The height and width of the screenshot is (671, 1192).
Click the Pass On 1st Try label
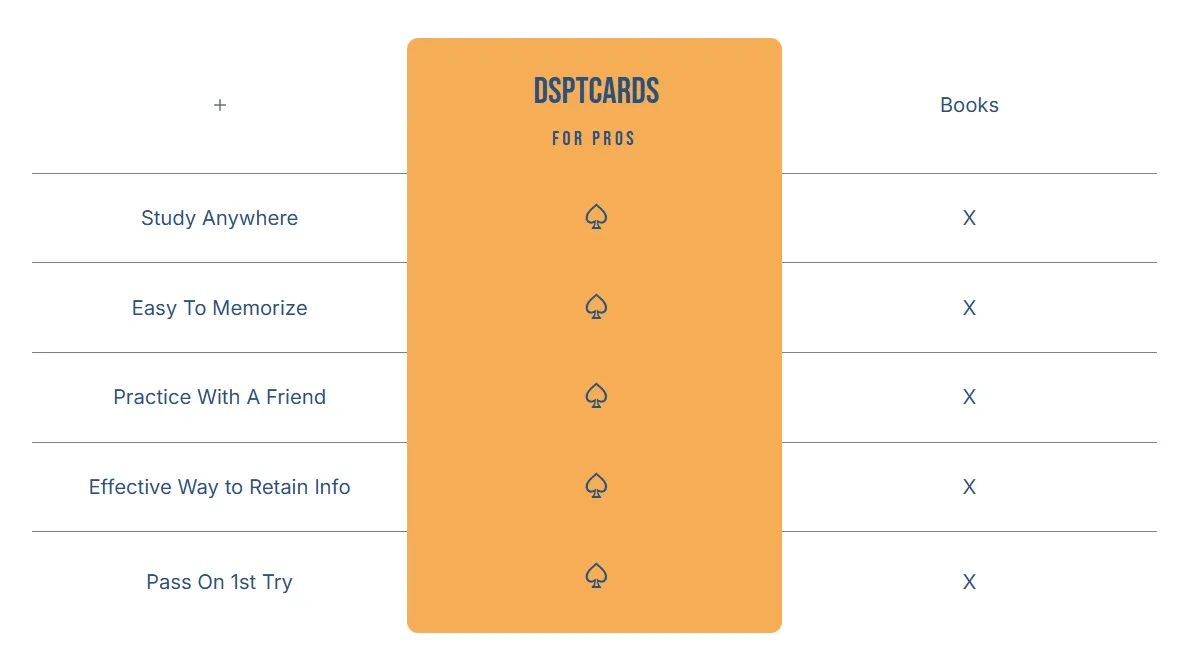point(220,582)
